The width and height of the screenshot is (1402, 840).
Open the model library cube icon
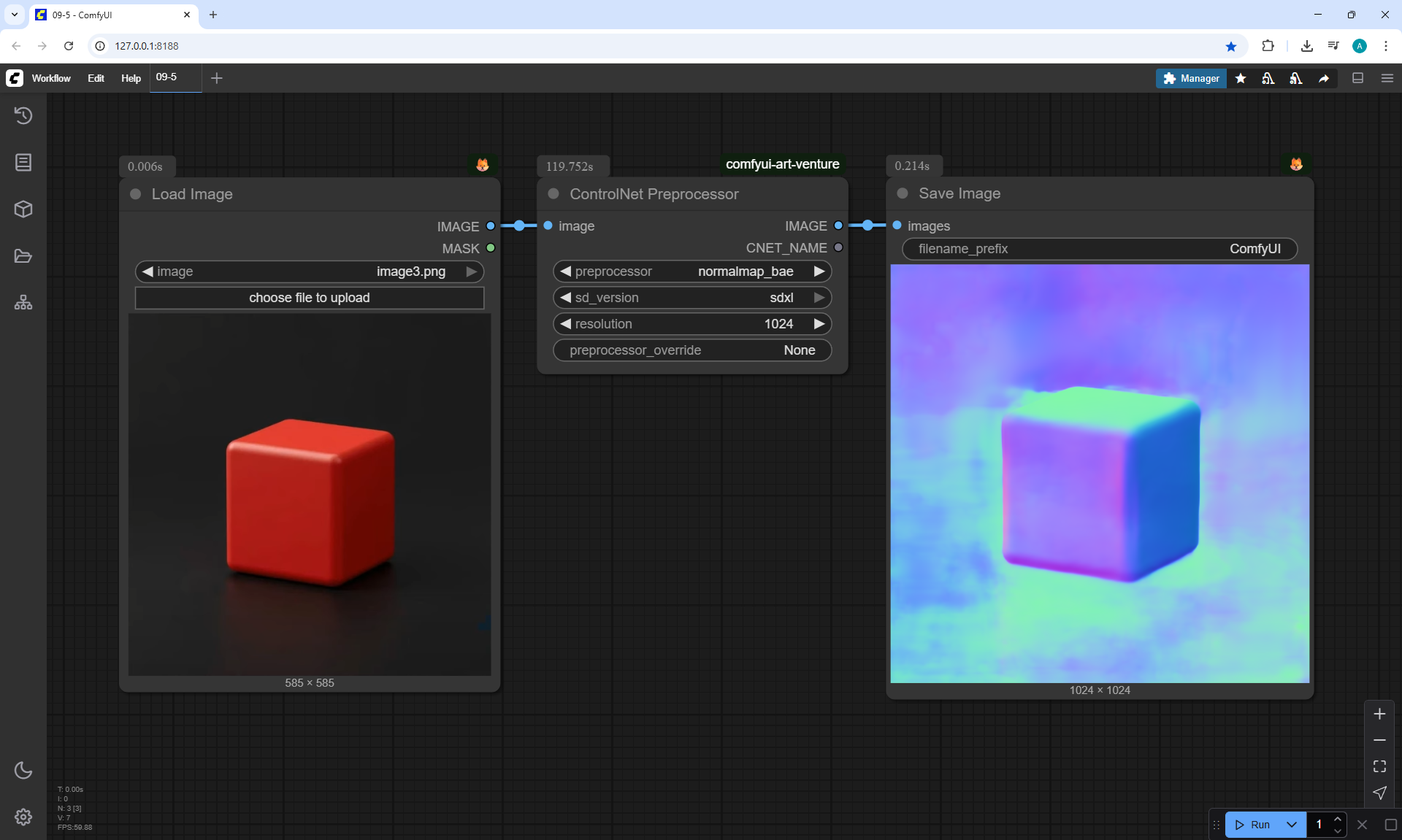(23, 209)
